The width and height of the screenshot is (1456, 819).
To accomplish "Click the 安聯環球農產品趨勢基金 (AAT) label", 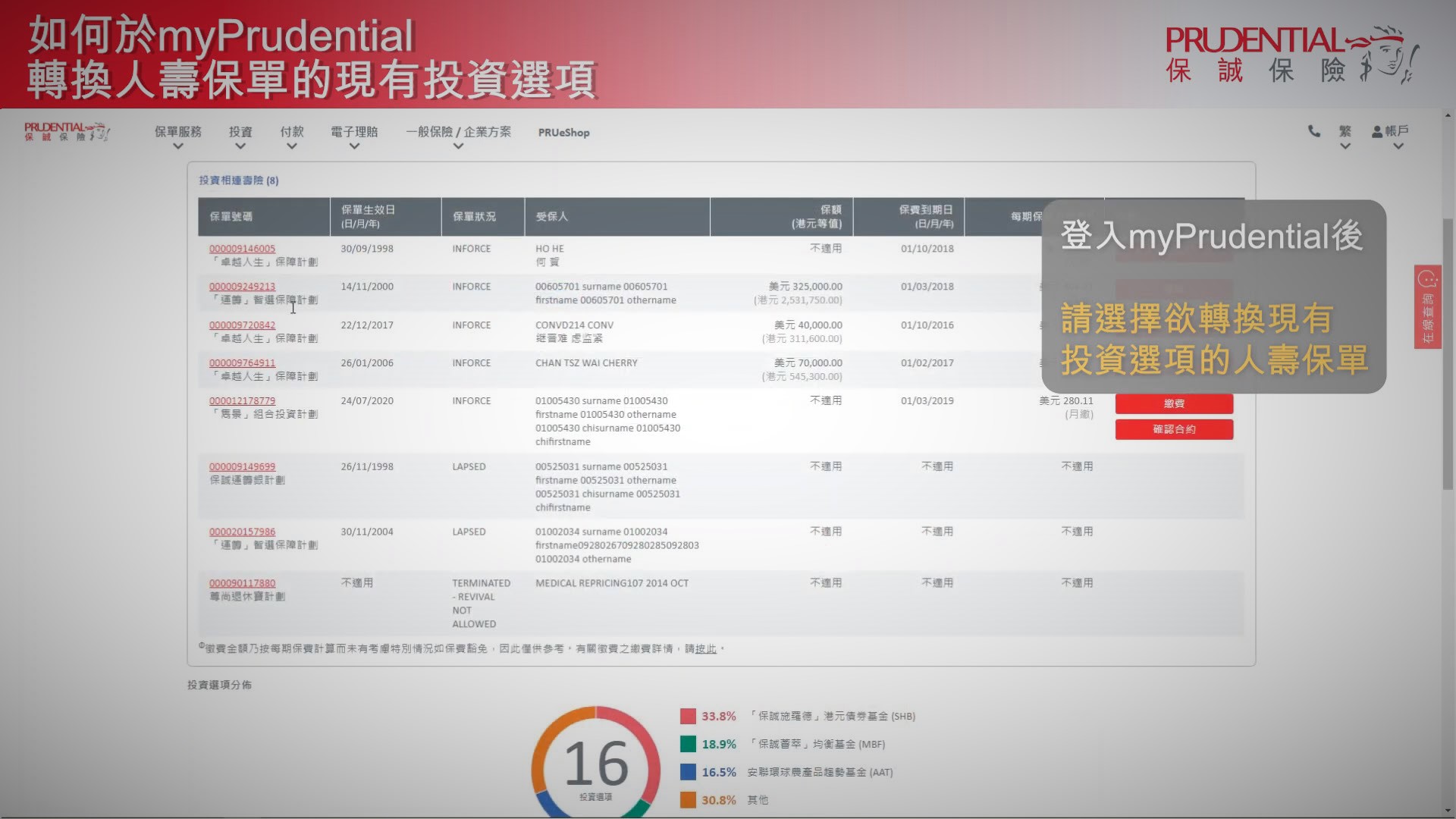I will click(x=820, y=773).
